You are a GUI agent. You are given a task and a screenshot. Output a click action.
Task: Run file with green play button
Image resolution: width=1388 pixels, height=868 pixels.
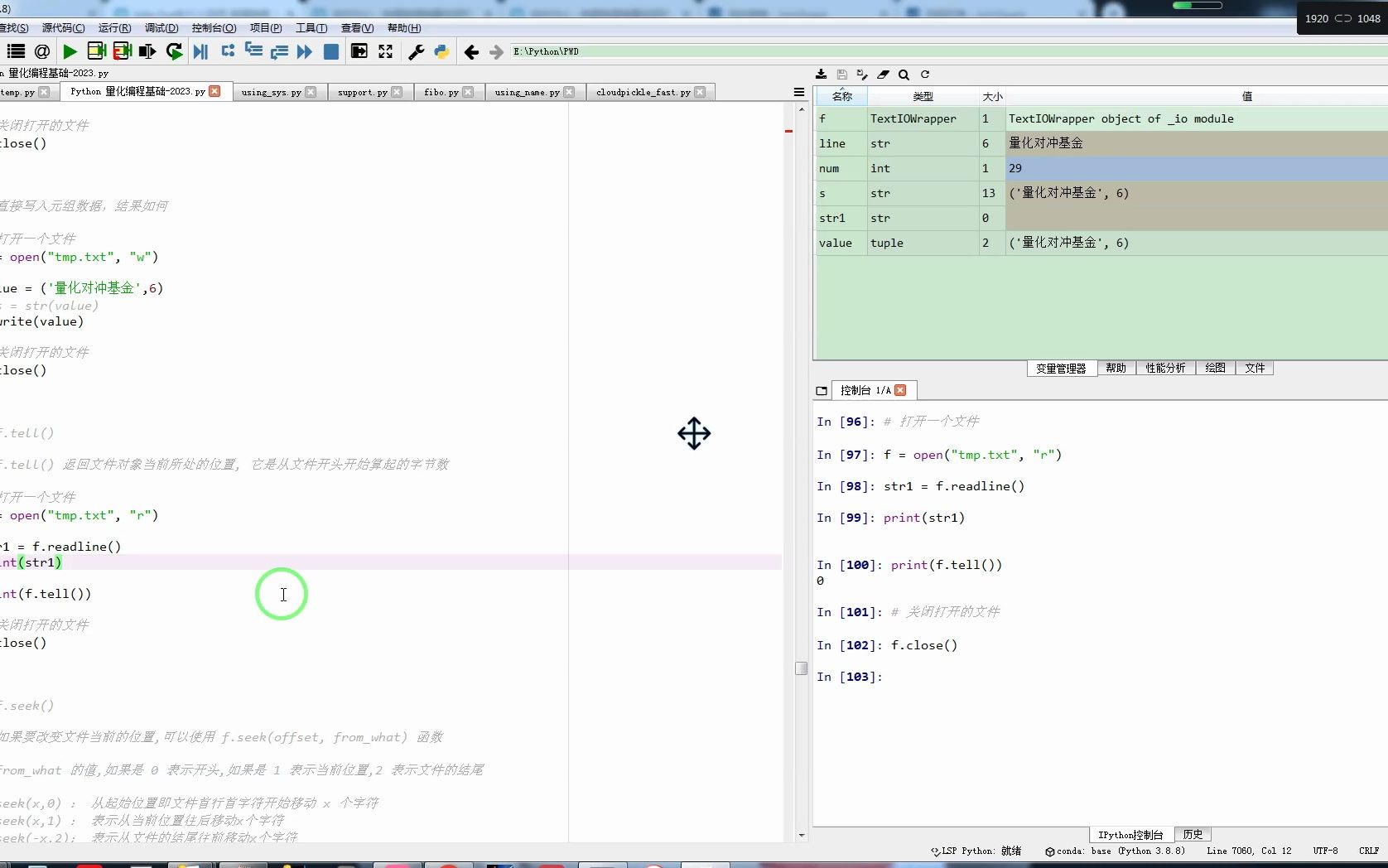[x=70, y=51]
